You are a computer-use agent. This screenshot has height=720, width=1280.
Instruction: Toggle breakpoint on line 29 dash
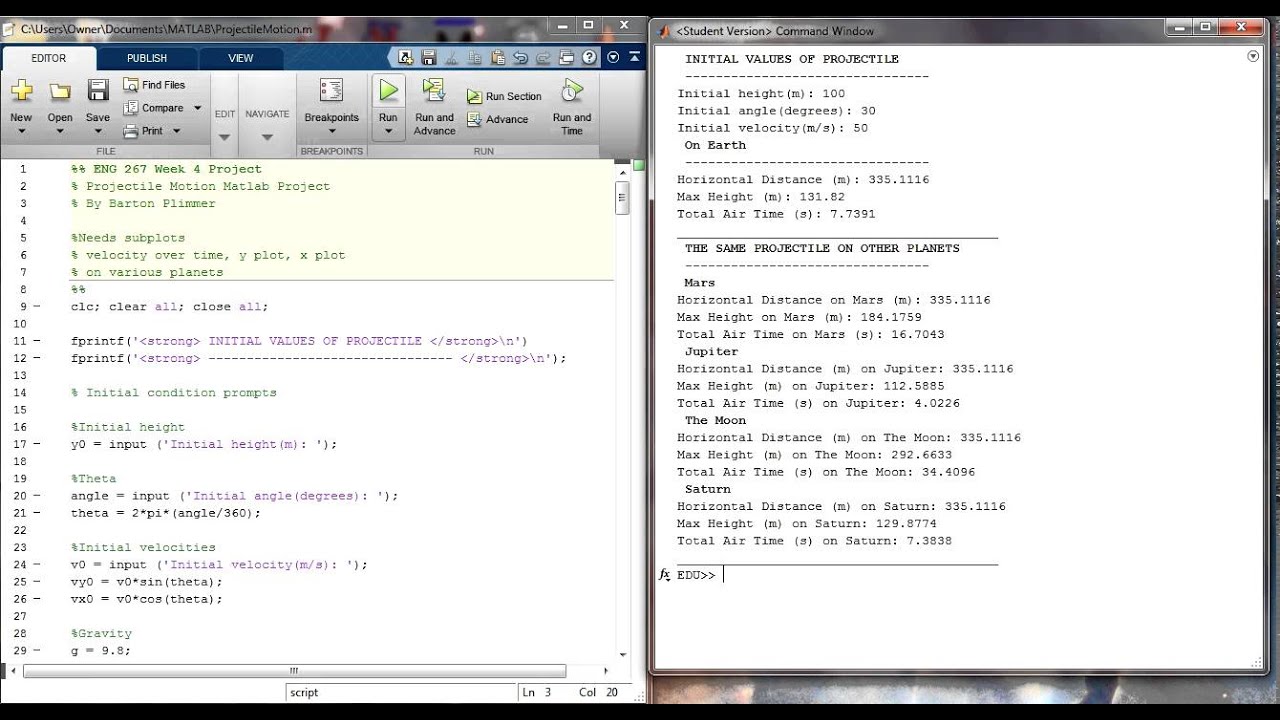pyautogui.click(x=36, y=651)
